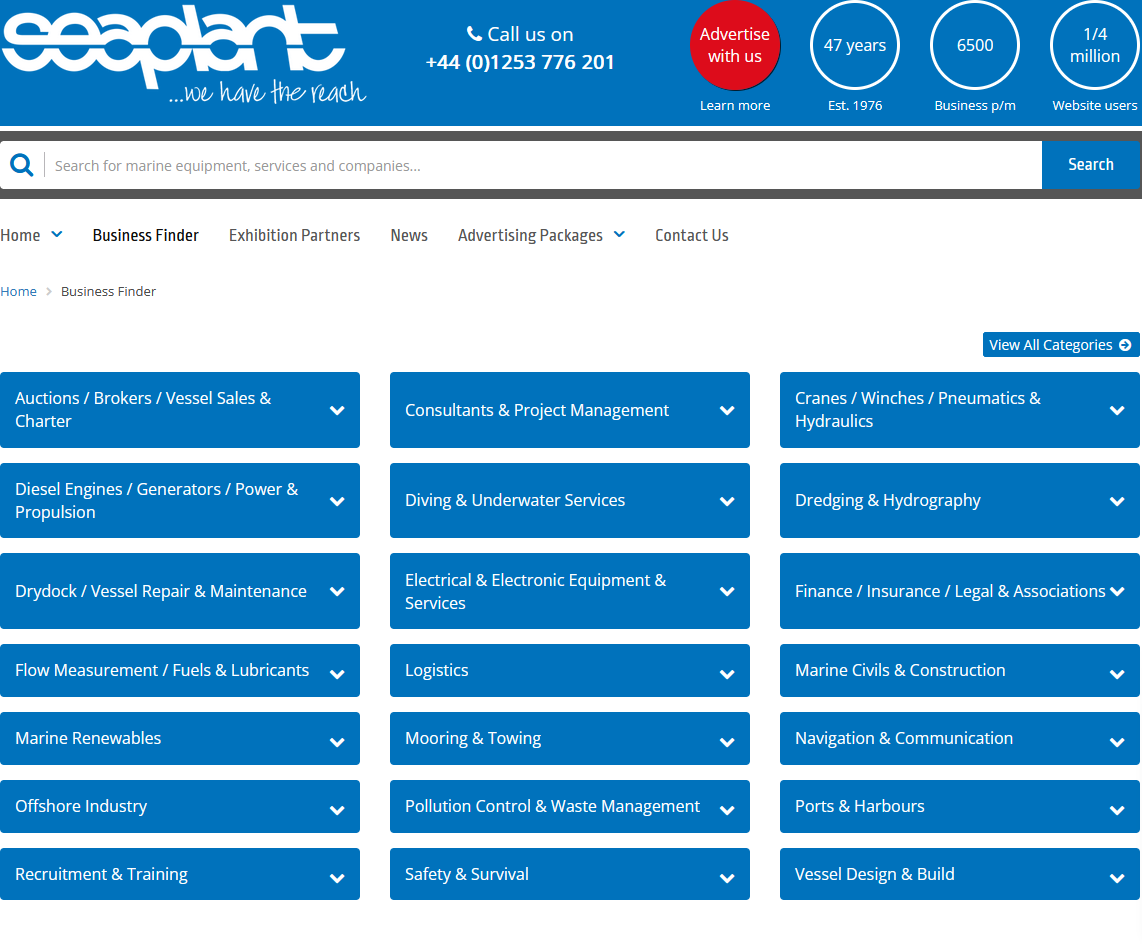Click the Navigation & Communication label
1142x944 pixels.
click(904, 738)
